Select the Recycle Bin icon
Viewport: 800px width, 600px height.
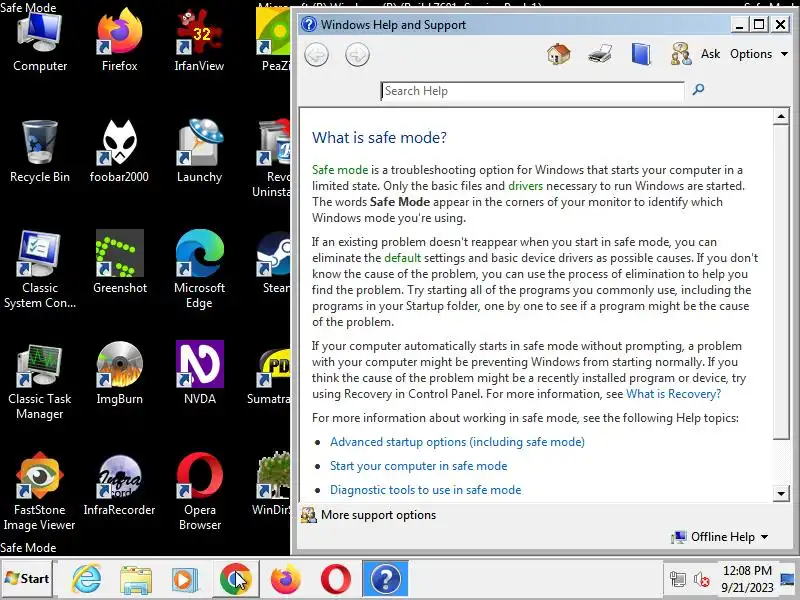click(x=40, y=151)
